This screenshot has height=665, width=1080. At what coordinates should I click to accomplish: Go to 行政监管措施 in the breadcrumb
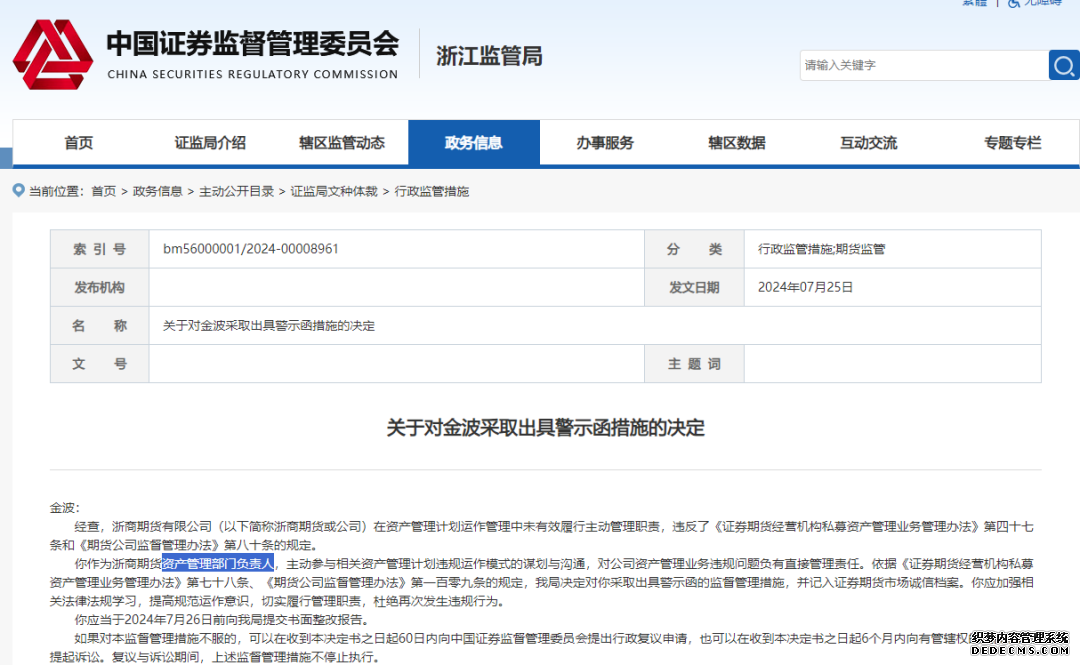(x=432, y=192)
